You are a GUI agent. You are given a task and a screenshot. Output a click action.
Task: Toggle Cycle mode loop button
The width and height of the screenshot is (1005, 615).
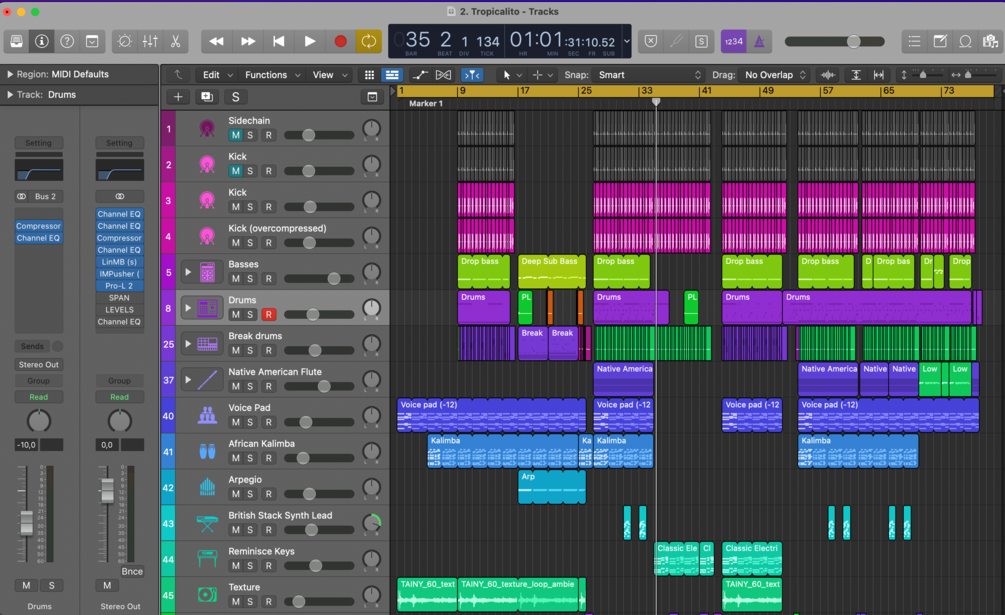[x=369, y=42]
